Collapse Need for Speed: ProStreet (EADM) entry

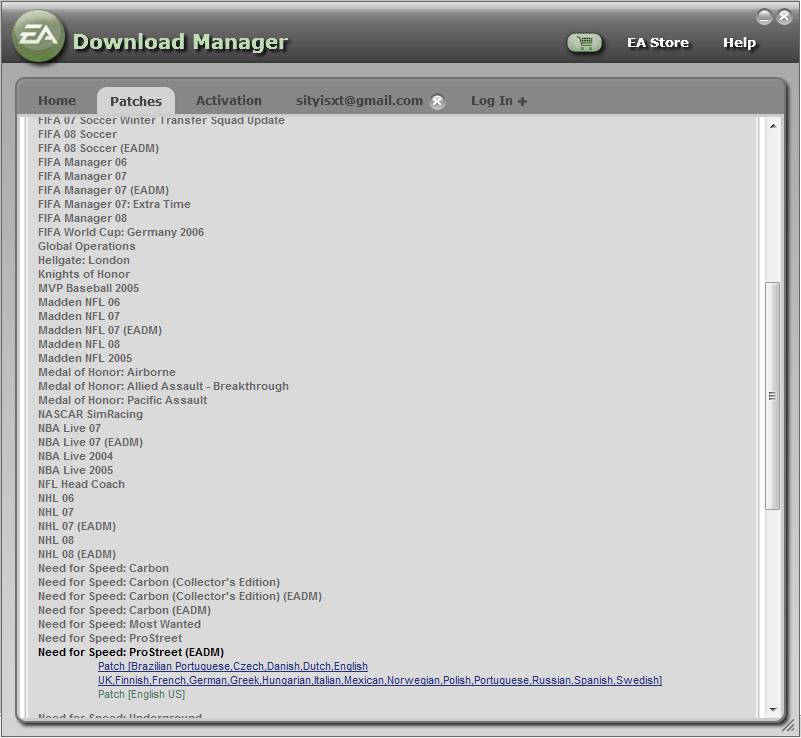[131, 652]
